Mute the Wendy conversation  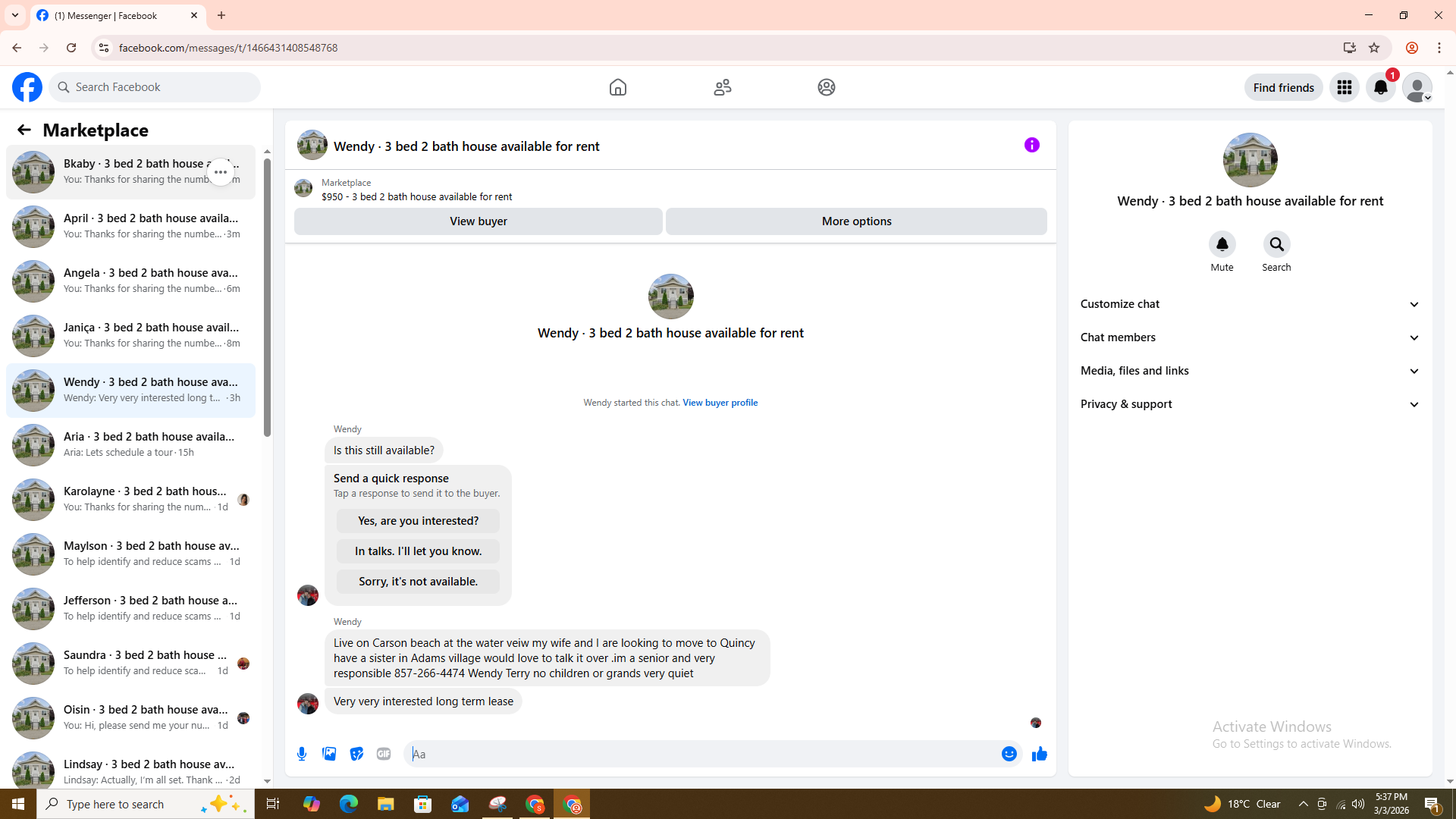(x=1222, y=245)
